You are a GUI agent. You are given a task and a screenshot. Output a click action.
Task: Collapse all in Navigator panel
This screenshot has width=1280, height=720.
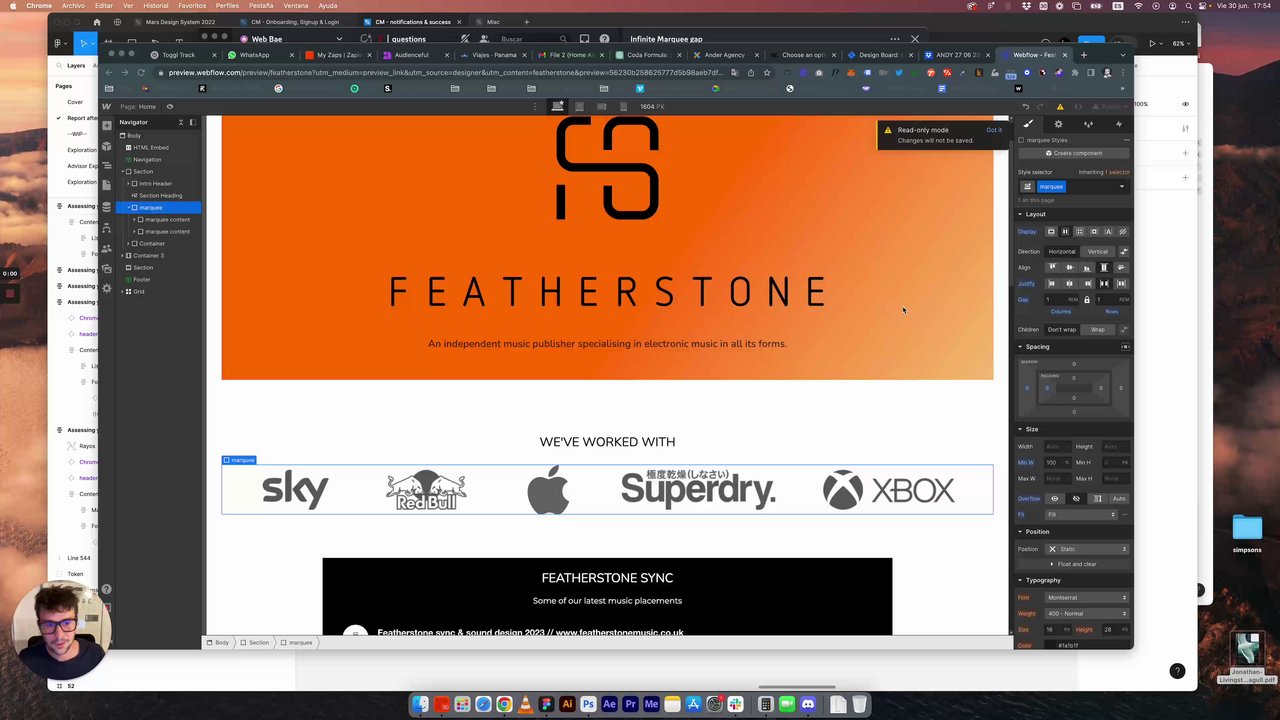pos(181,122)
